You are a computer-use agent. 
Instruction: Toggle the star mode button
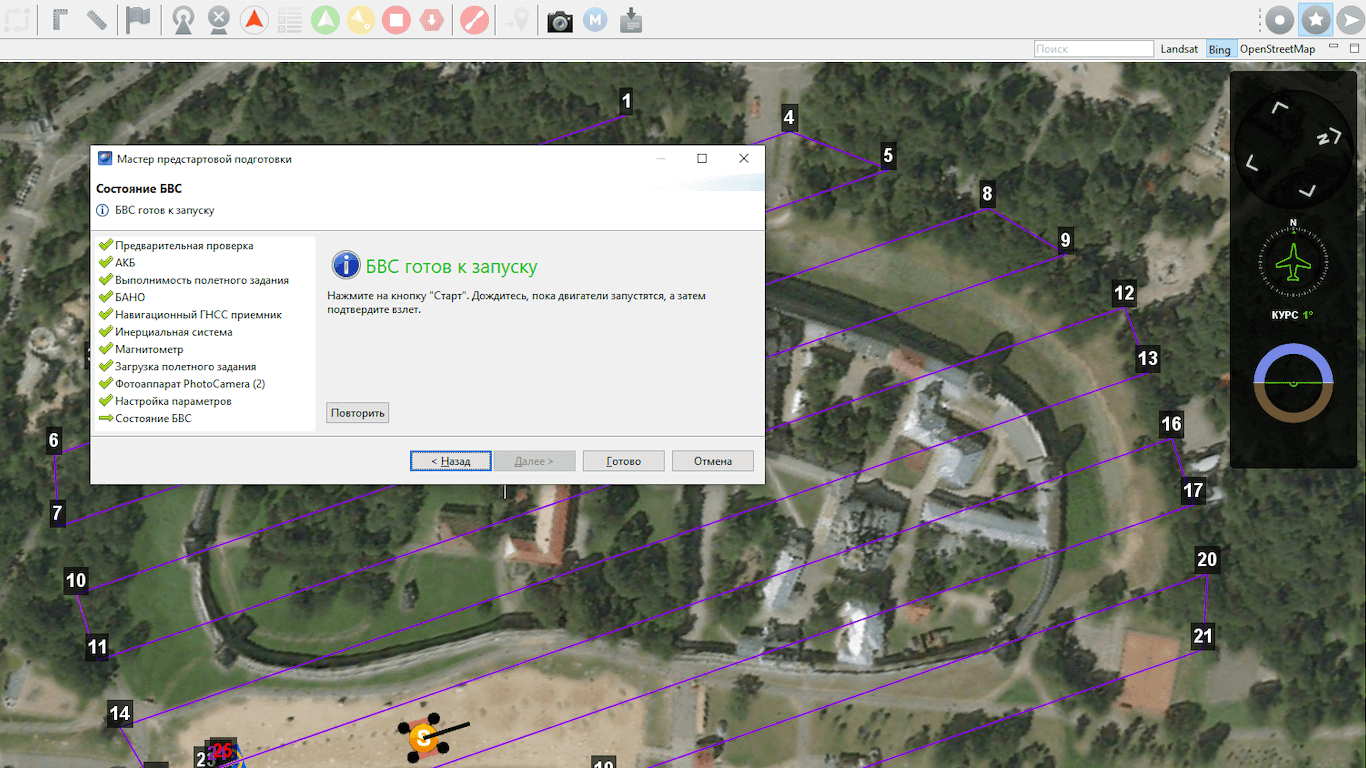[1316, 20]
